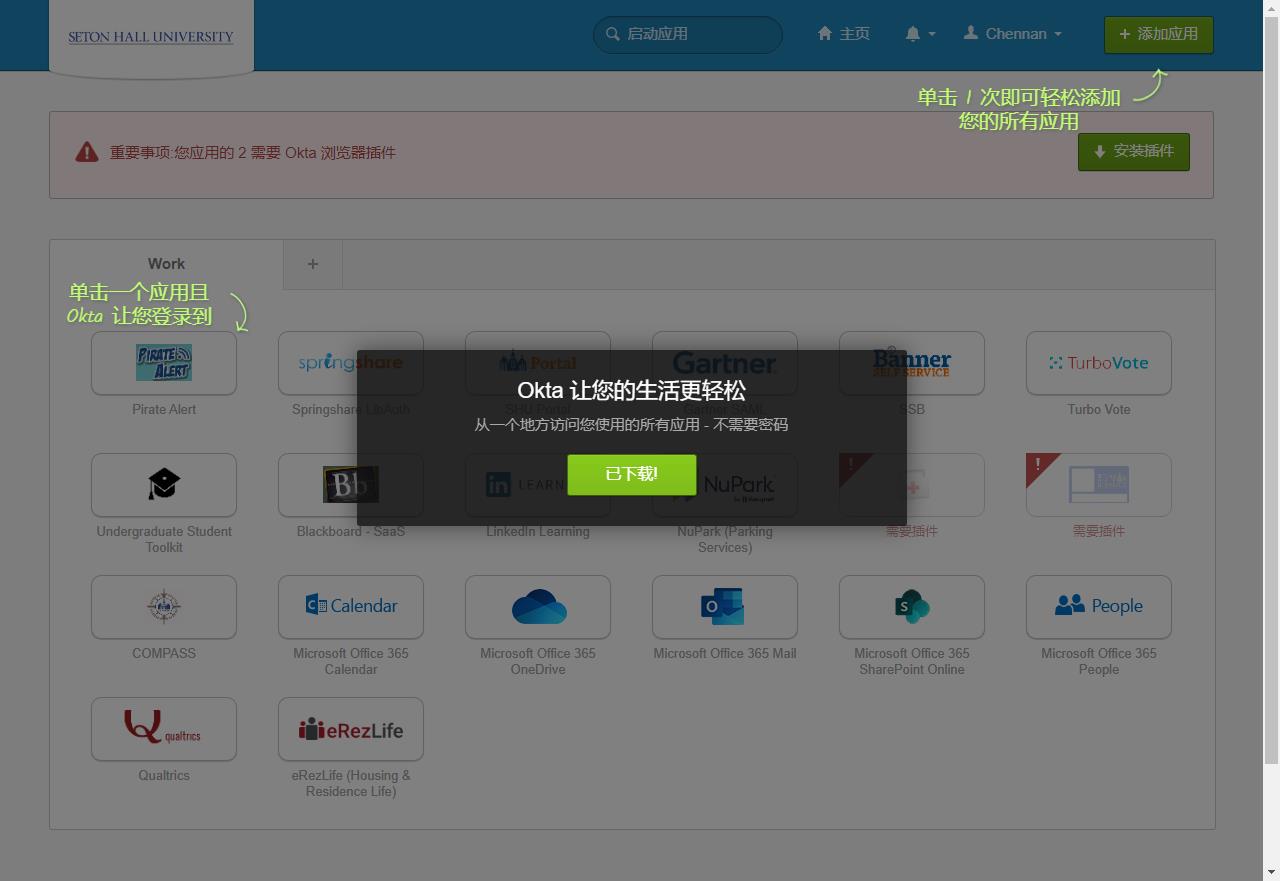This screenshot has width=1280, height=881.
Task: Click the page vertical scrollbar
Action: point(1271,390)
